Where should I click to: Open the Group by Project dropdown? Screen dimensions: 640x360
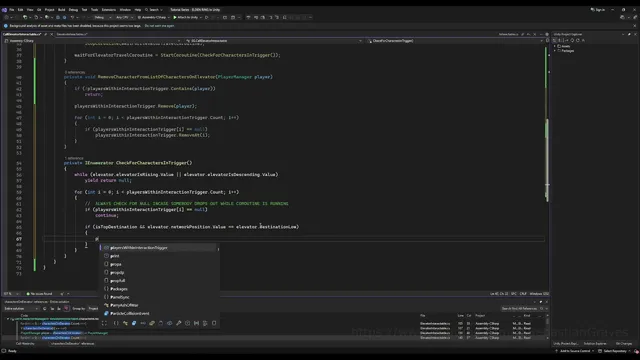pos(94,309)
